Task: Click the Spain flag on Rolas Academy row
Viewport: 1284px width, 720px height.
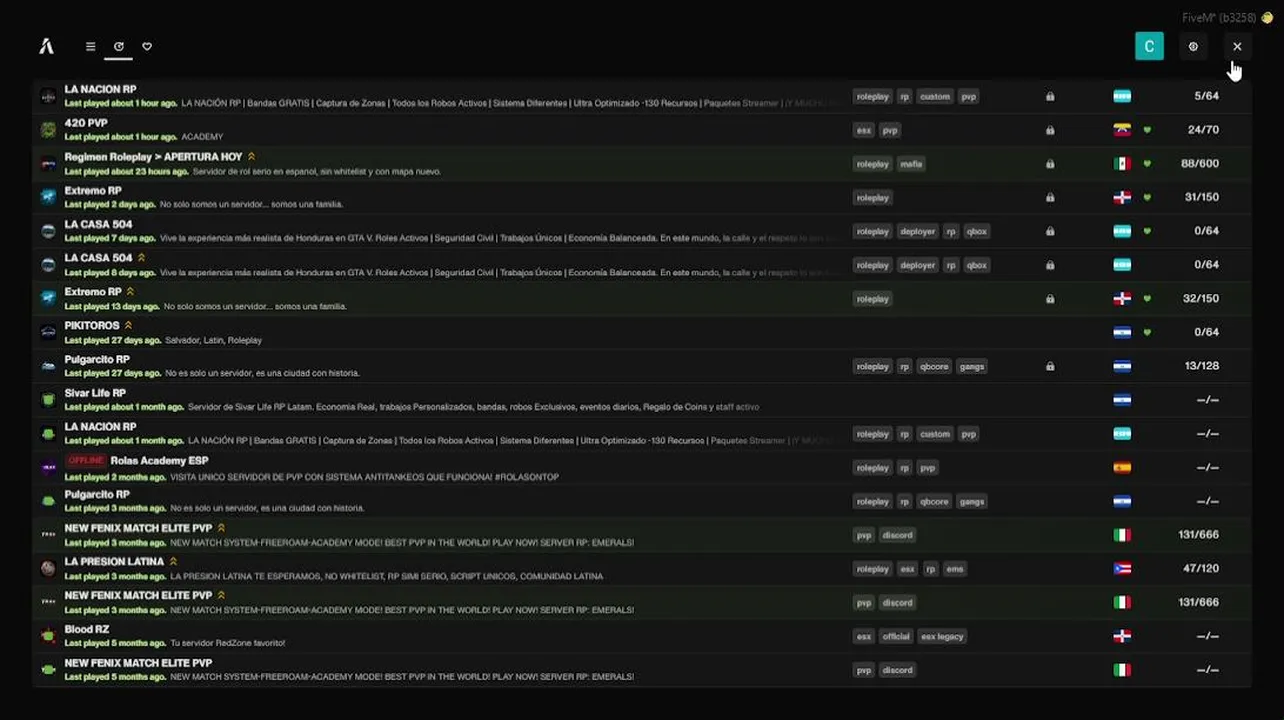Action: pos(1122,467)
